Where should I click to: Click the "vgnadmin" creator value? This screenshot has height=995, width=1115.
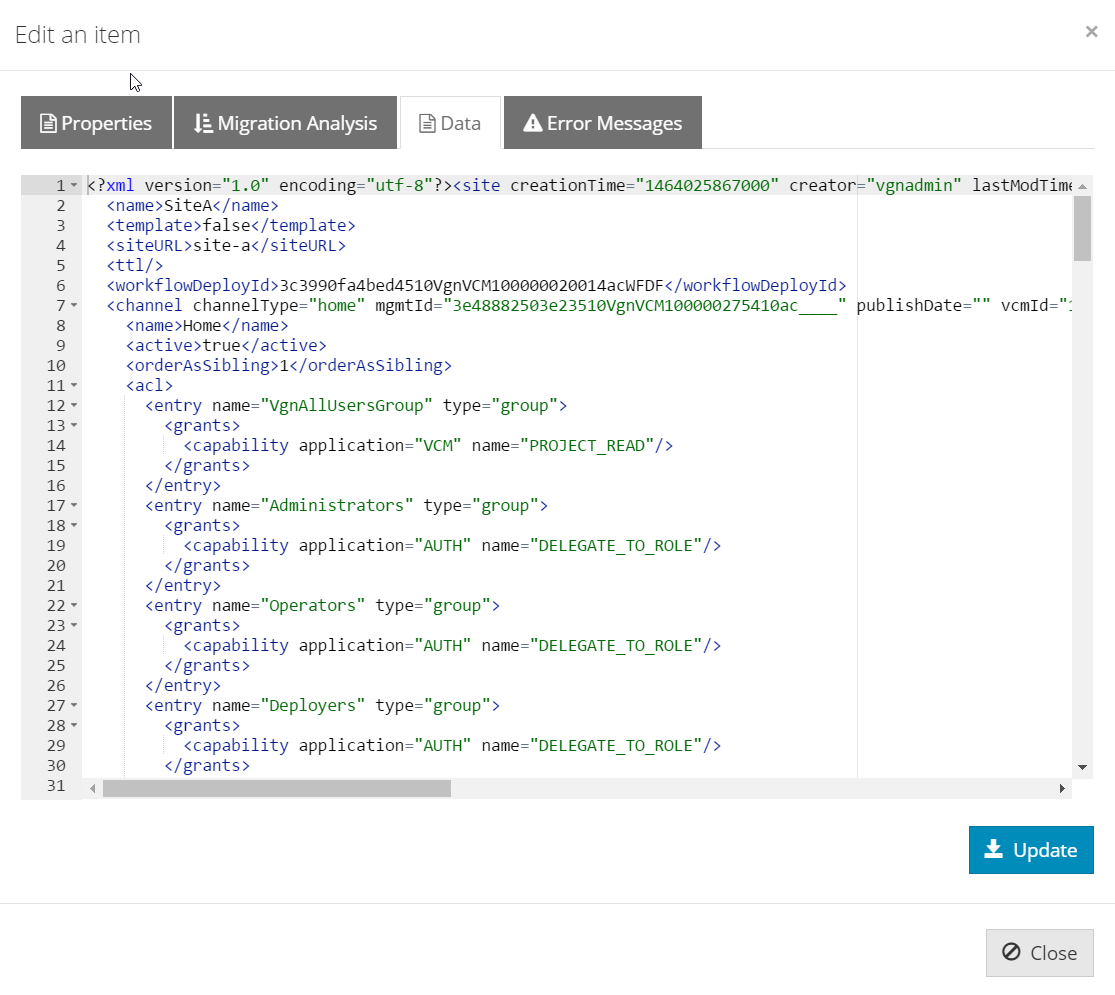click(x=914, y=186)
